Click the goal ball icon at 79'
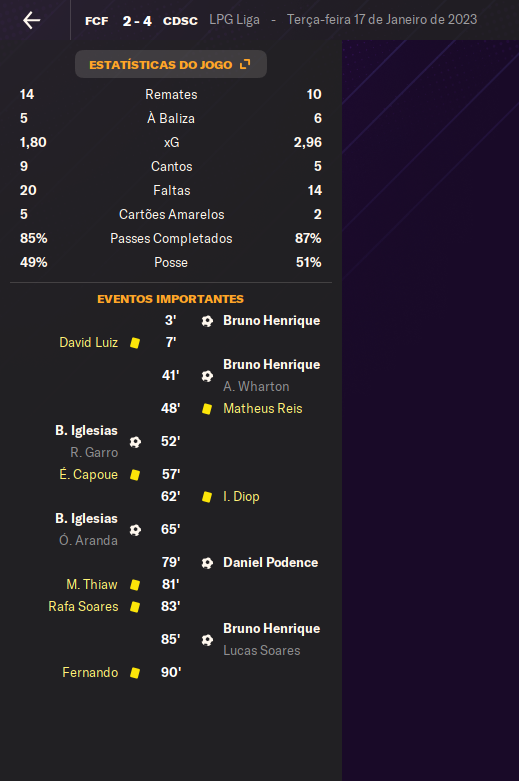Screen dimensions: 519x781 tap(207, 563)
